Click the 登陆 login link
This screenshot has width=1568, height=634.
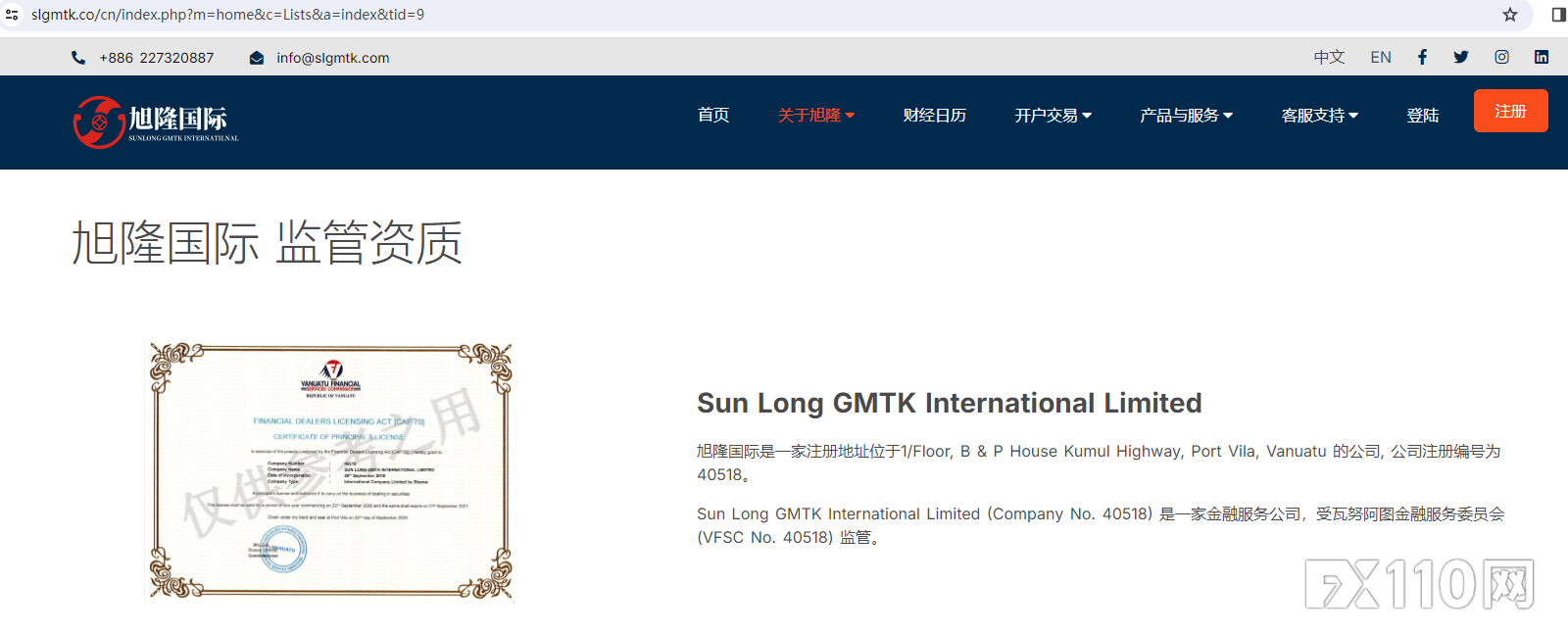point(1423,115)
